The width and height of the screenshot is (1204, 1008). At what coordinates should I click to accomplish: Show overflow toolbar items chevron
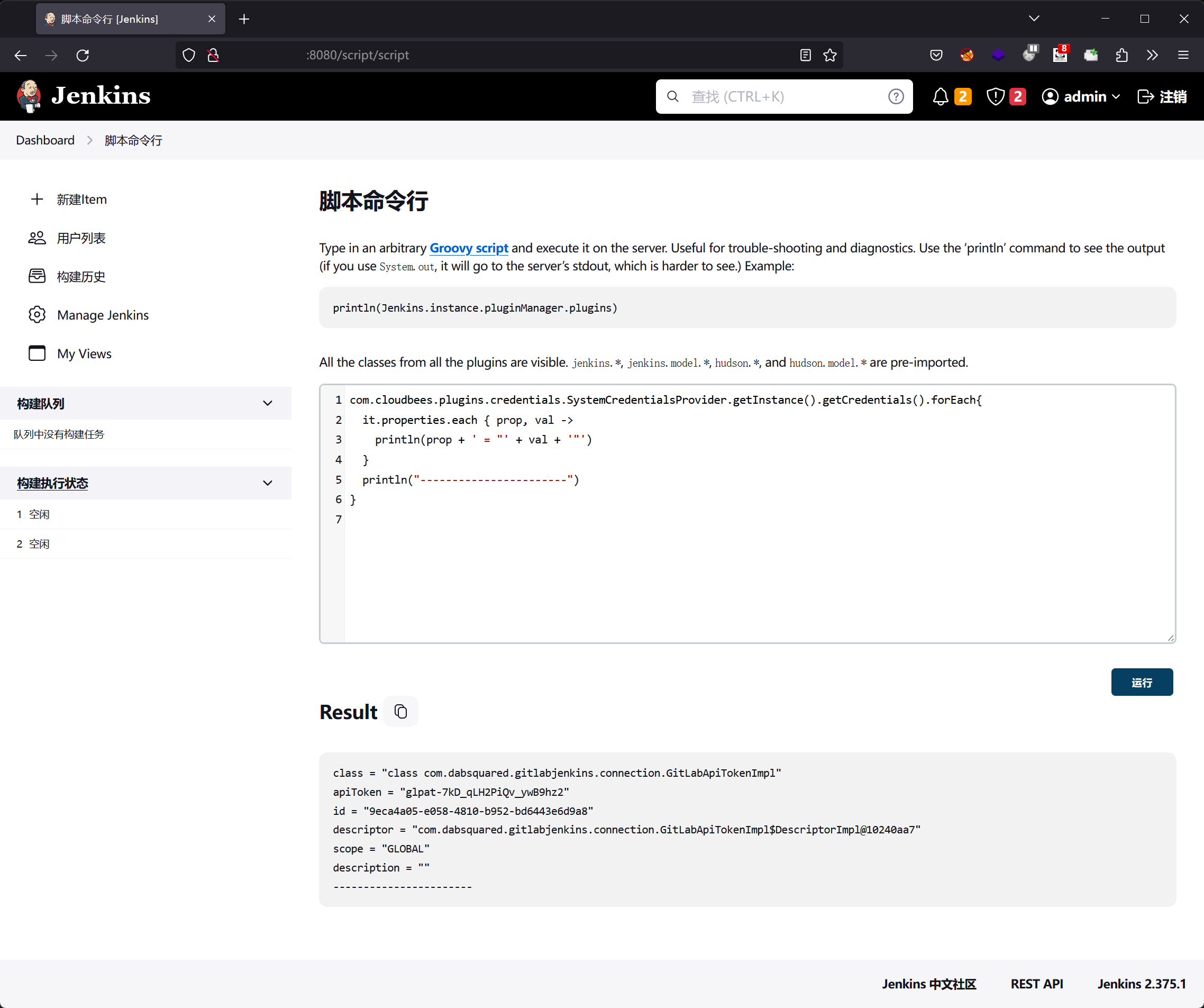pos(1152,55)
